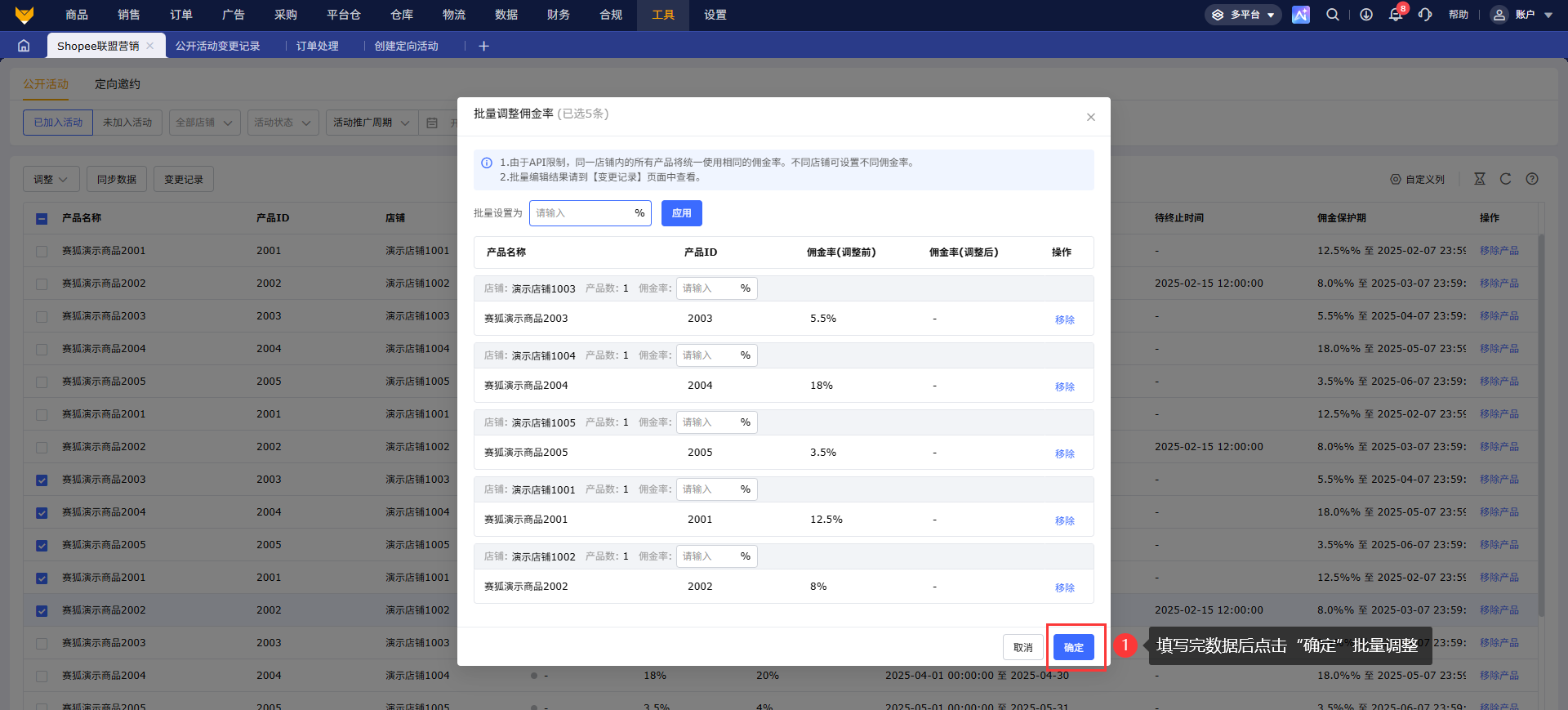The height and width of the screenshot is (710, 1568).
Task: Uncheck the highlighted 赛狐演示商品2002 row checkbox
Action: 42,610
